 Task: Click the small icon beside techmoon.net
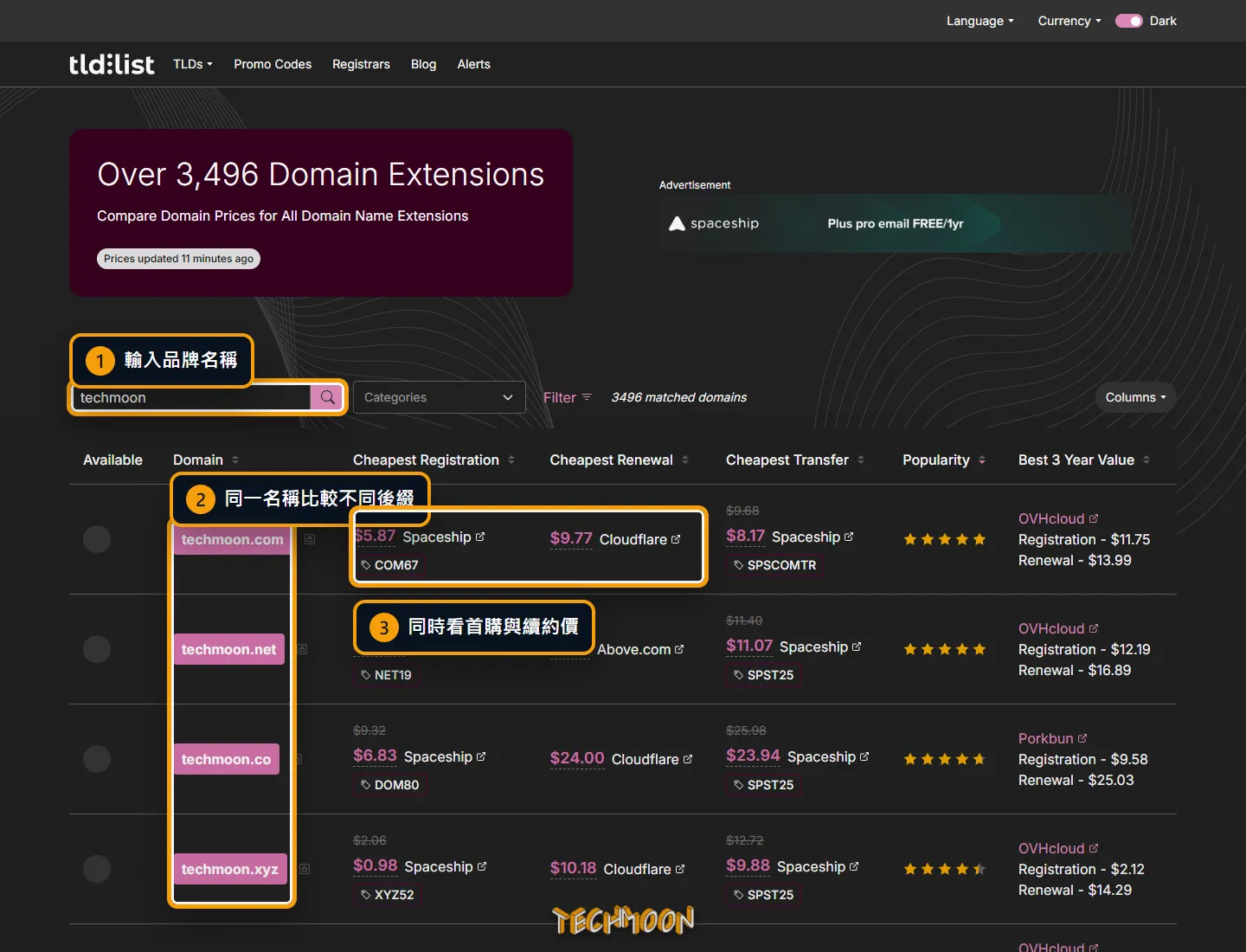click(x=303, y=649)
